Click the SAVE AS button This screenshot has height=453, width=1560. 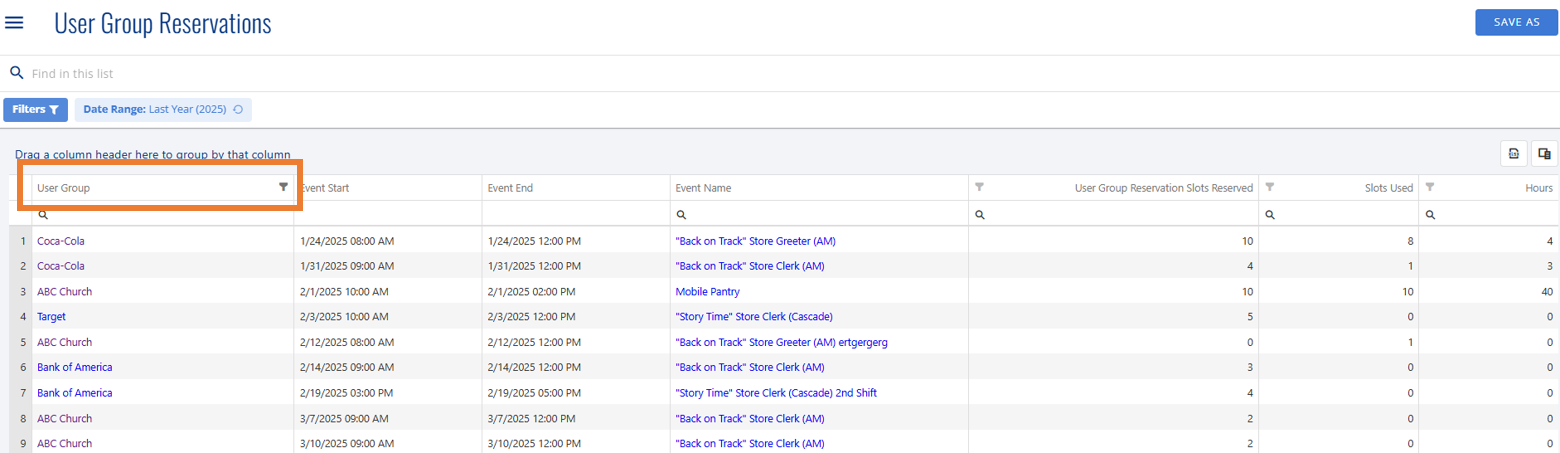click(1516, 22)
